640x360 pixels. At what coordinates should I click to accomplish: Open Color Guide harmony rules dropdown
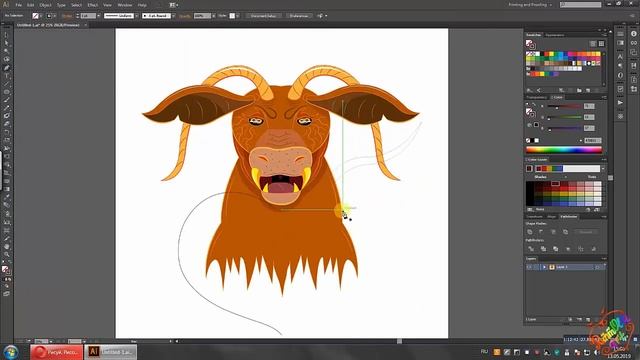(603, 169)
